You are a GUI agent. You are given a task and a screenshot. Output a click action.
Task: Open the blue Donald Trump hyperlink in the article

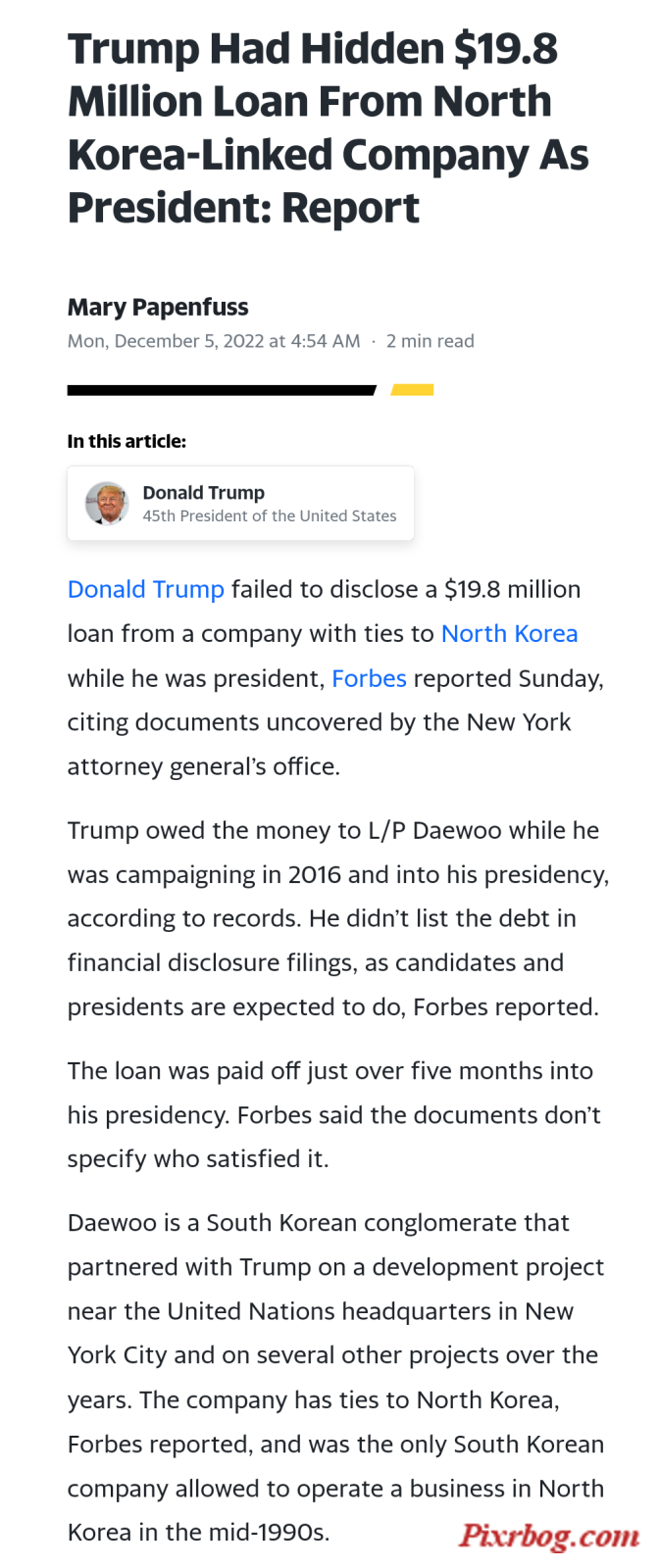click(x=146, y=589)
